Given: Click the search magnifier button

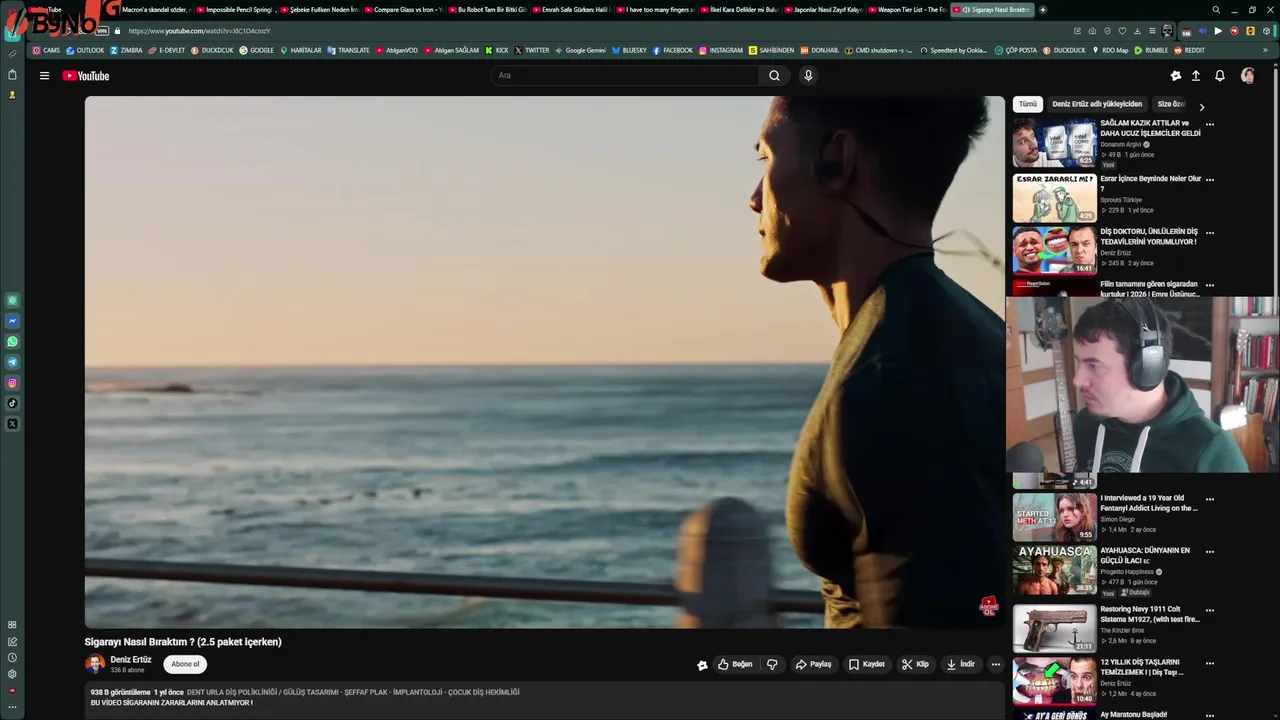Looking at the screenshot, I should coord(774,76).
